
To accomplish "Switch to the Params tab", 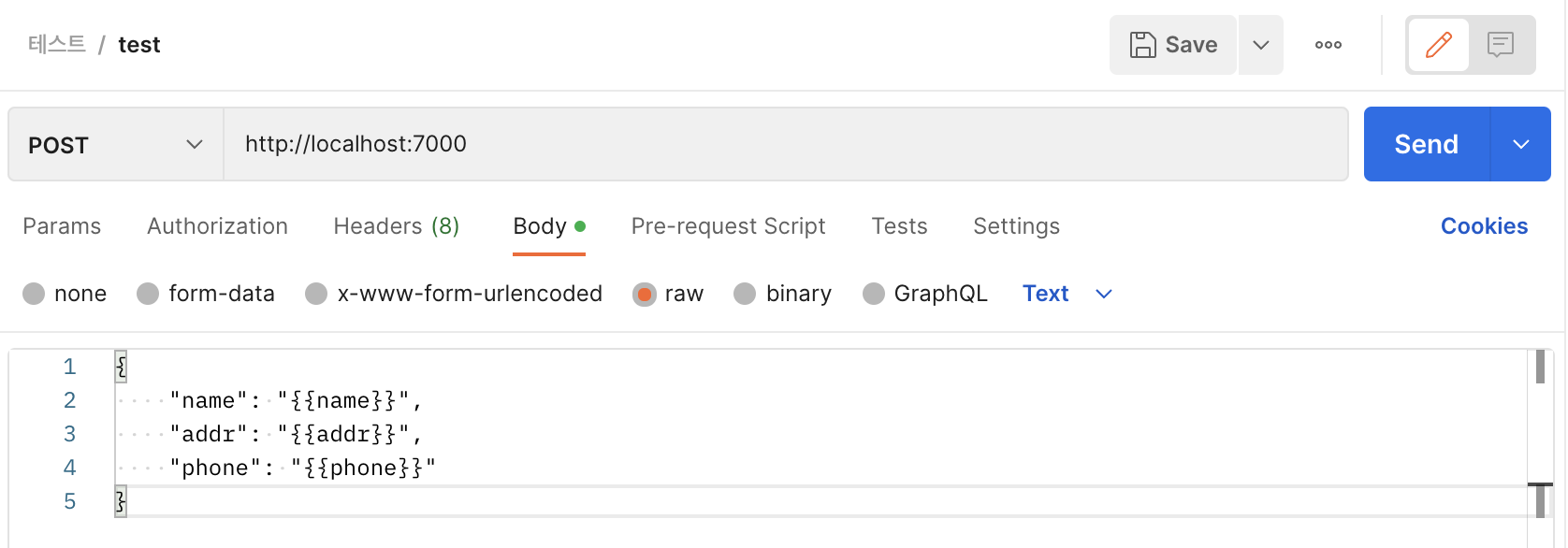I will click(x=62, y=226).
